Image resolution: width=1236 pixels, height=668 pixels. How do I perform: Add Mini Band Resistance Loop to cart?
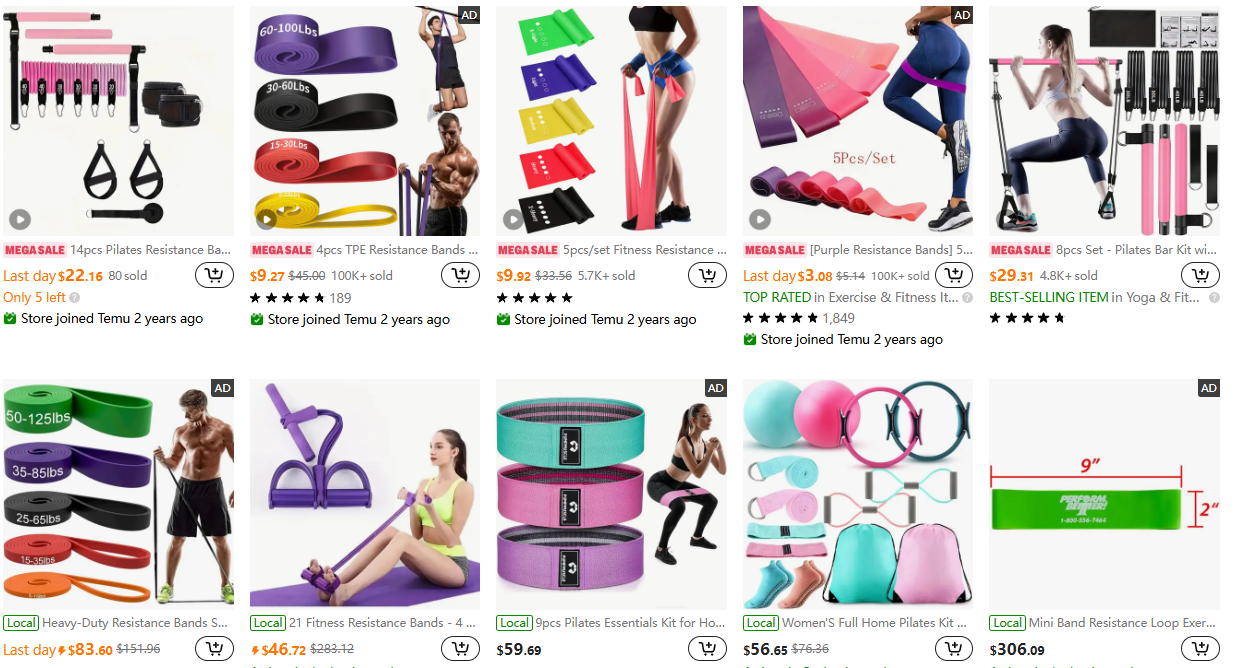click(1201, 649)
